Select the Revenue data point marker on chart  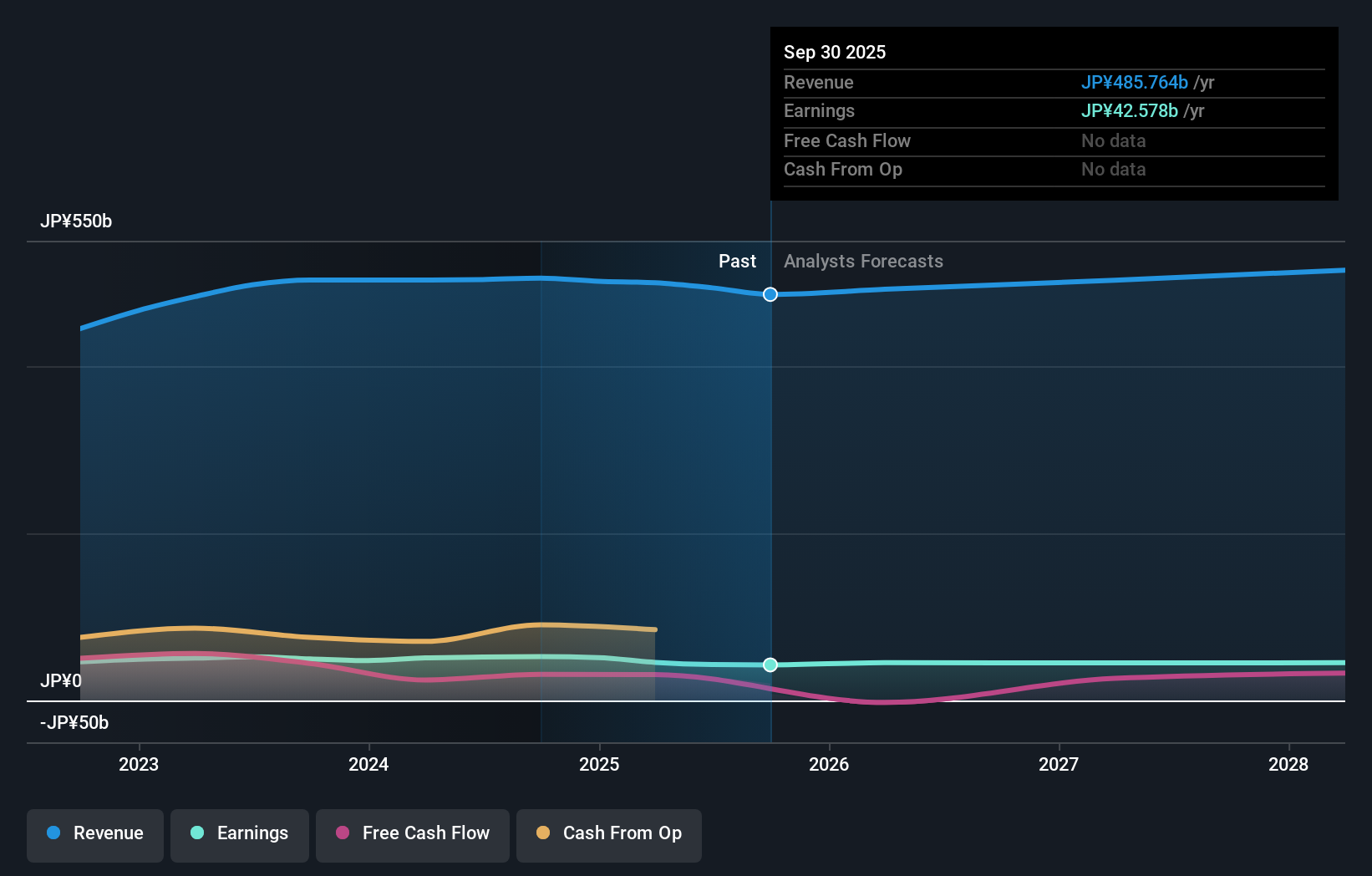tap(770, 294)
